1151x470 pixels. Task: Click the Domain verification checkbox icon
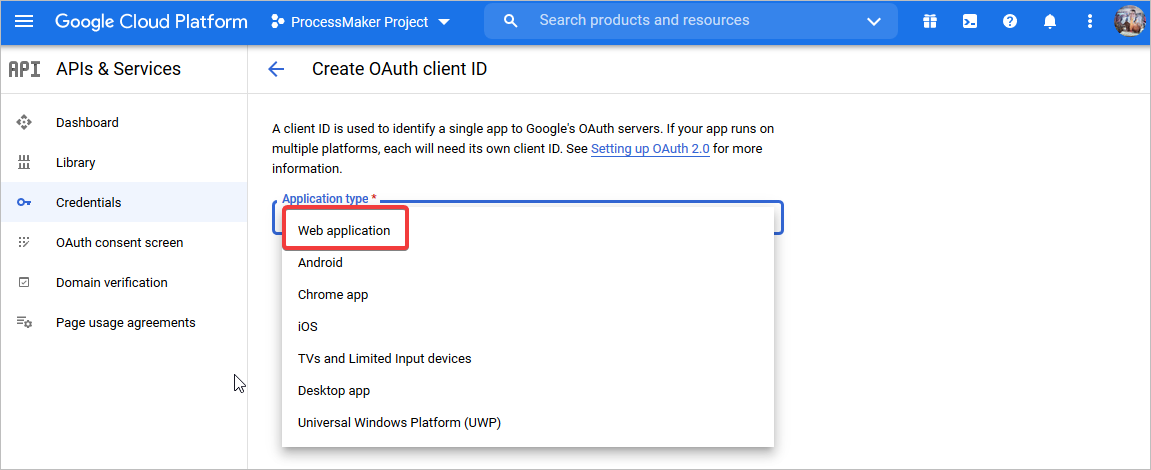tap(24, 283)
